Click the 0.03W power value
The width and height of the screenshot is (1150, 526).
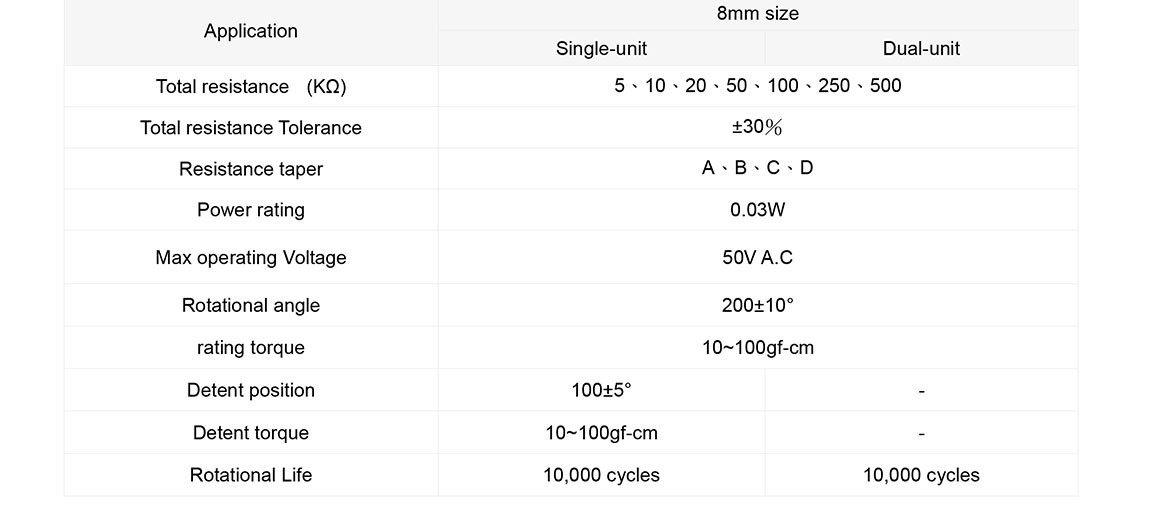pos(757,210)
